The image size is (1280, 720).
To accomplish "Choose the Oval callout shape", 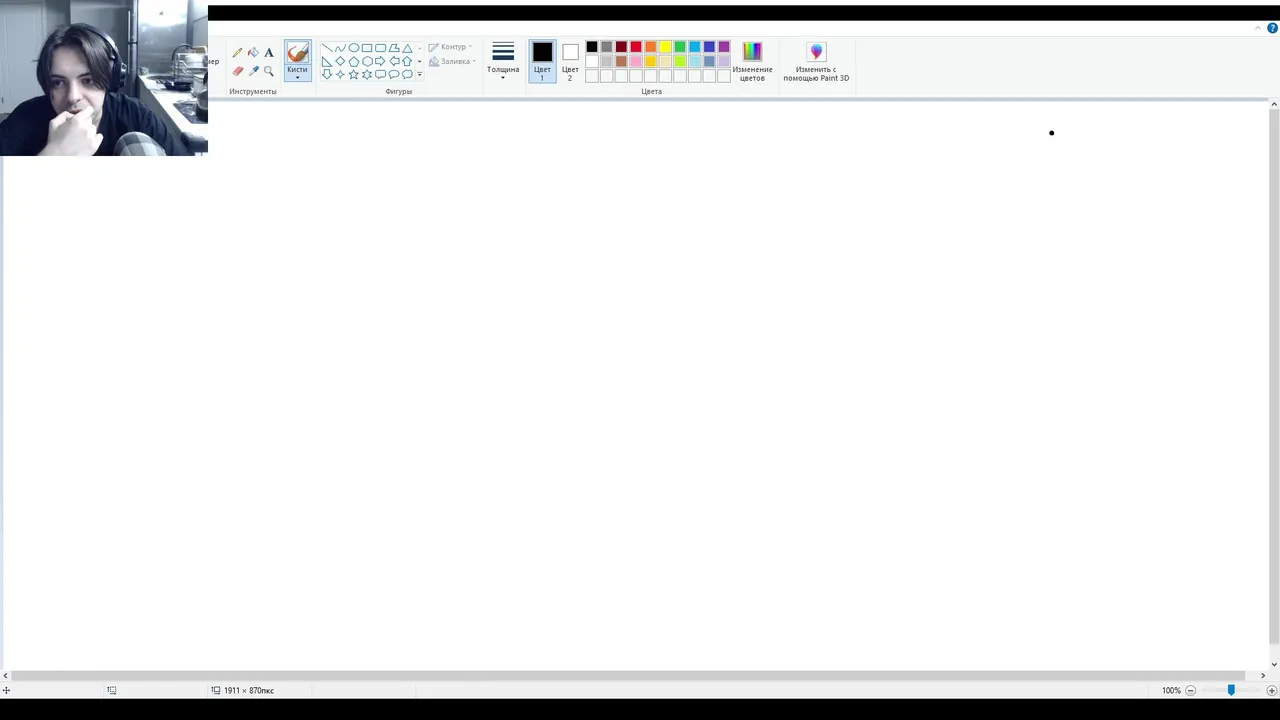I will [x=394, y=74].
